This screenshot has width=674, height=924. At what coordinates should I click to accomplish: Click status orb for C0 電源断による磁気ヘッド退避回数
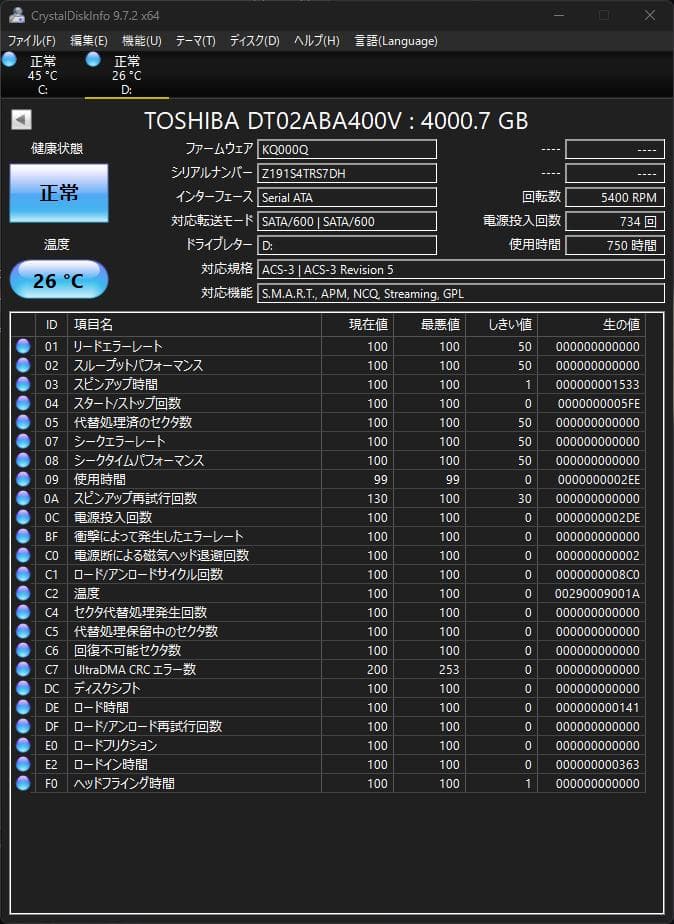(23, 555)
